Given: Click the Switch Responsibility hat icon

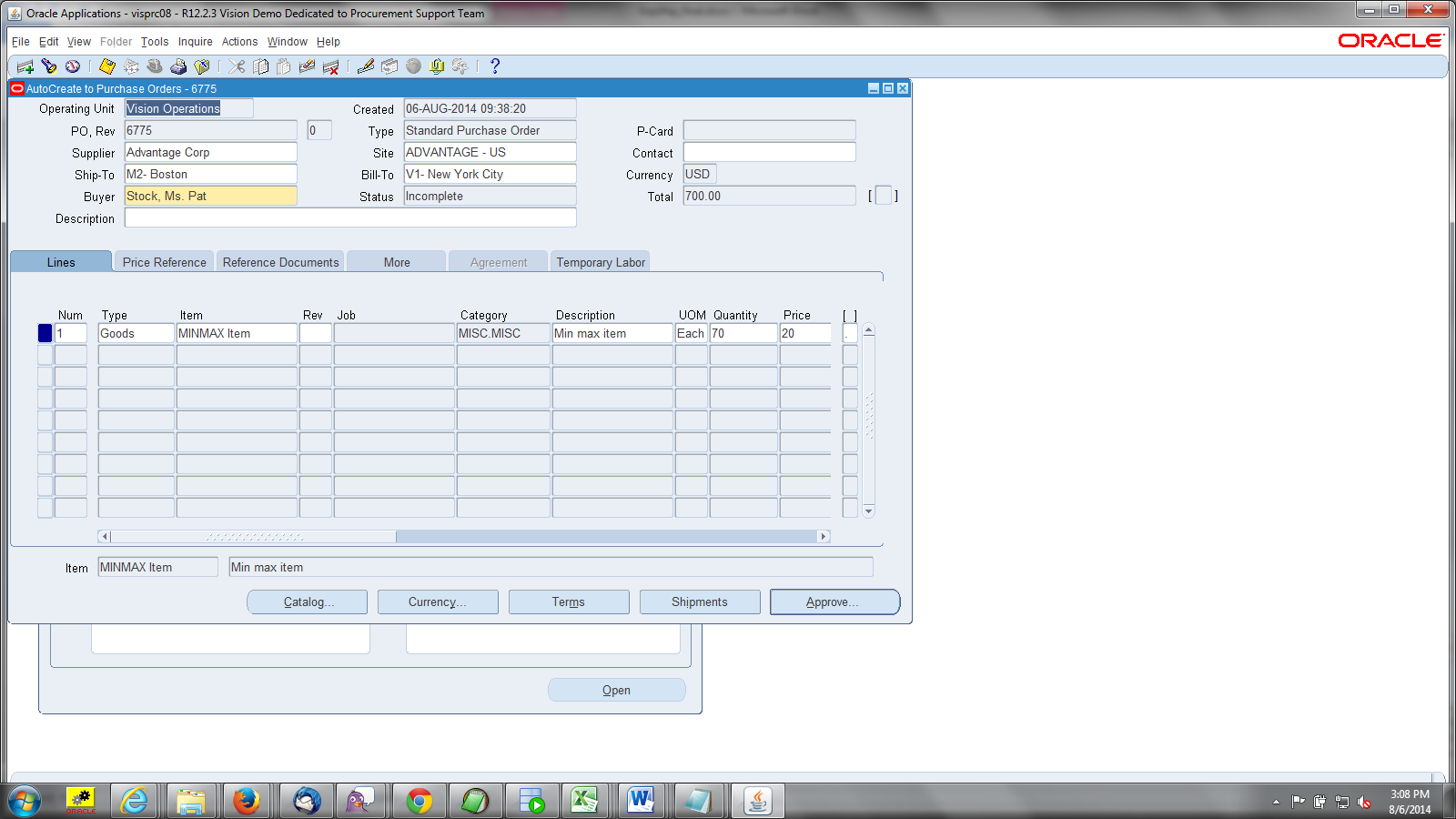Looking at the screenshot, I should [x=155, y=66].
